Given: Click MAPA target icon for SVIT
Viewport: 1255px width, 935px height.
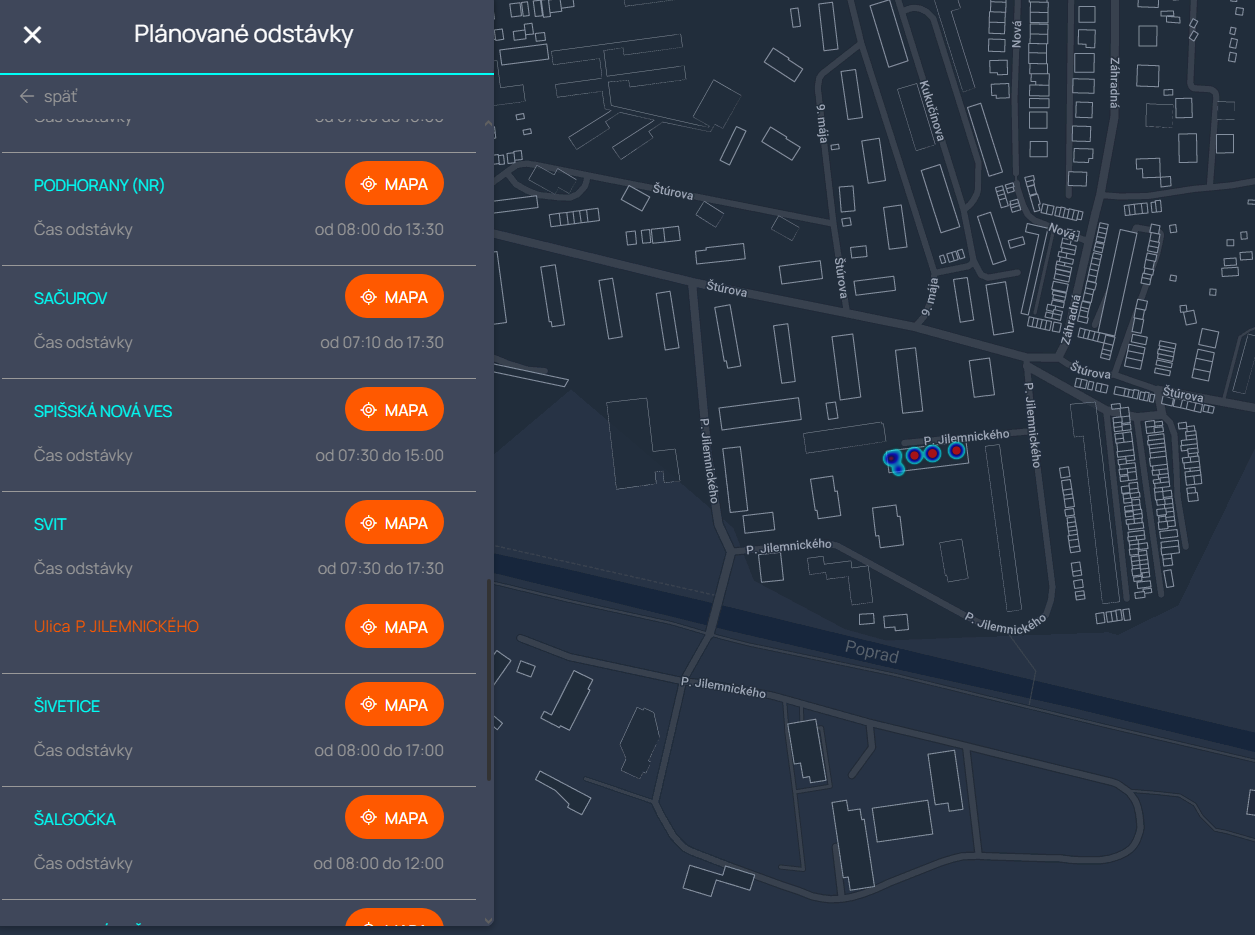Looking at the screenshot, I should click(369, 523).
